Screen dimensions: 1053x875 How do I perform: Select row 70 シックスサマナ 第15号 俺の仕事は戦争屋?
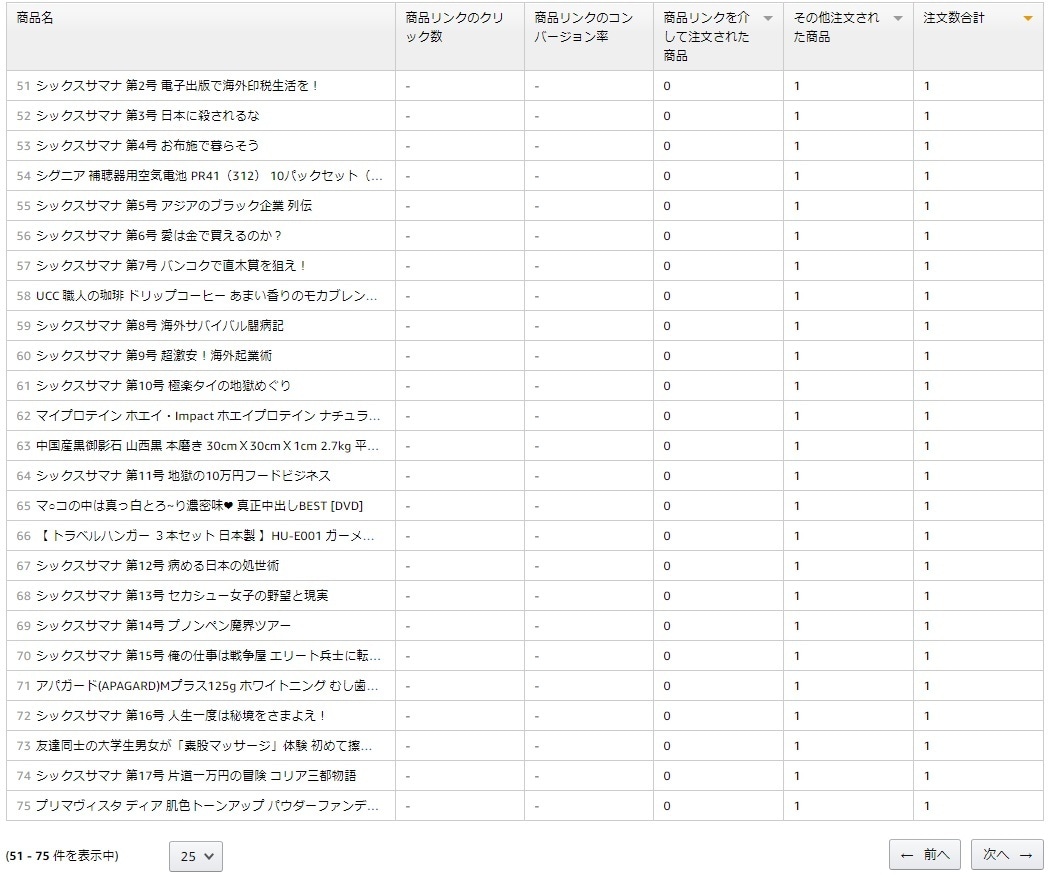point(524,655)
